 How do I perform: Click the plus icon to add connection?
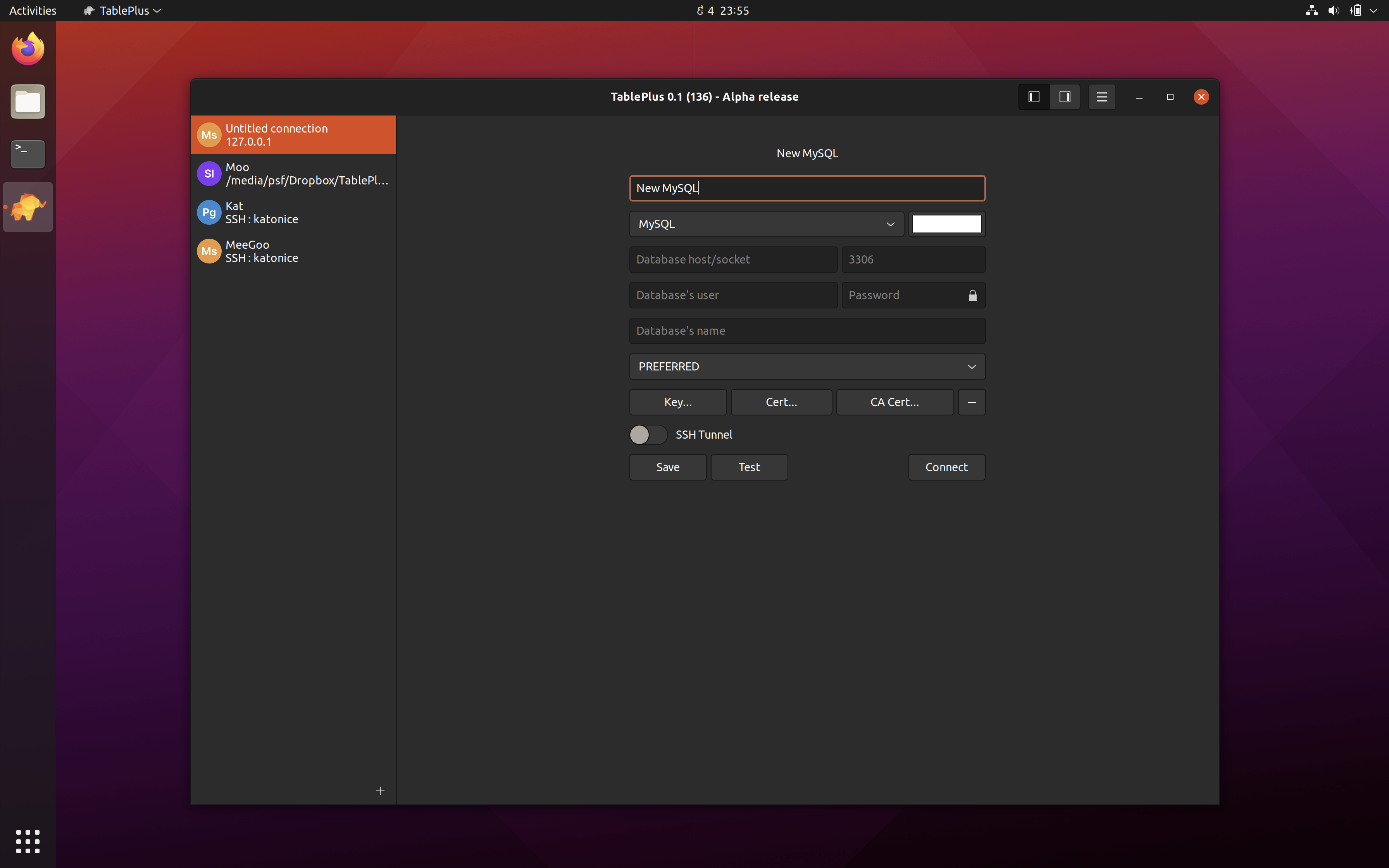pyautogui.click(x=380, y=790)
